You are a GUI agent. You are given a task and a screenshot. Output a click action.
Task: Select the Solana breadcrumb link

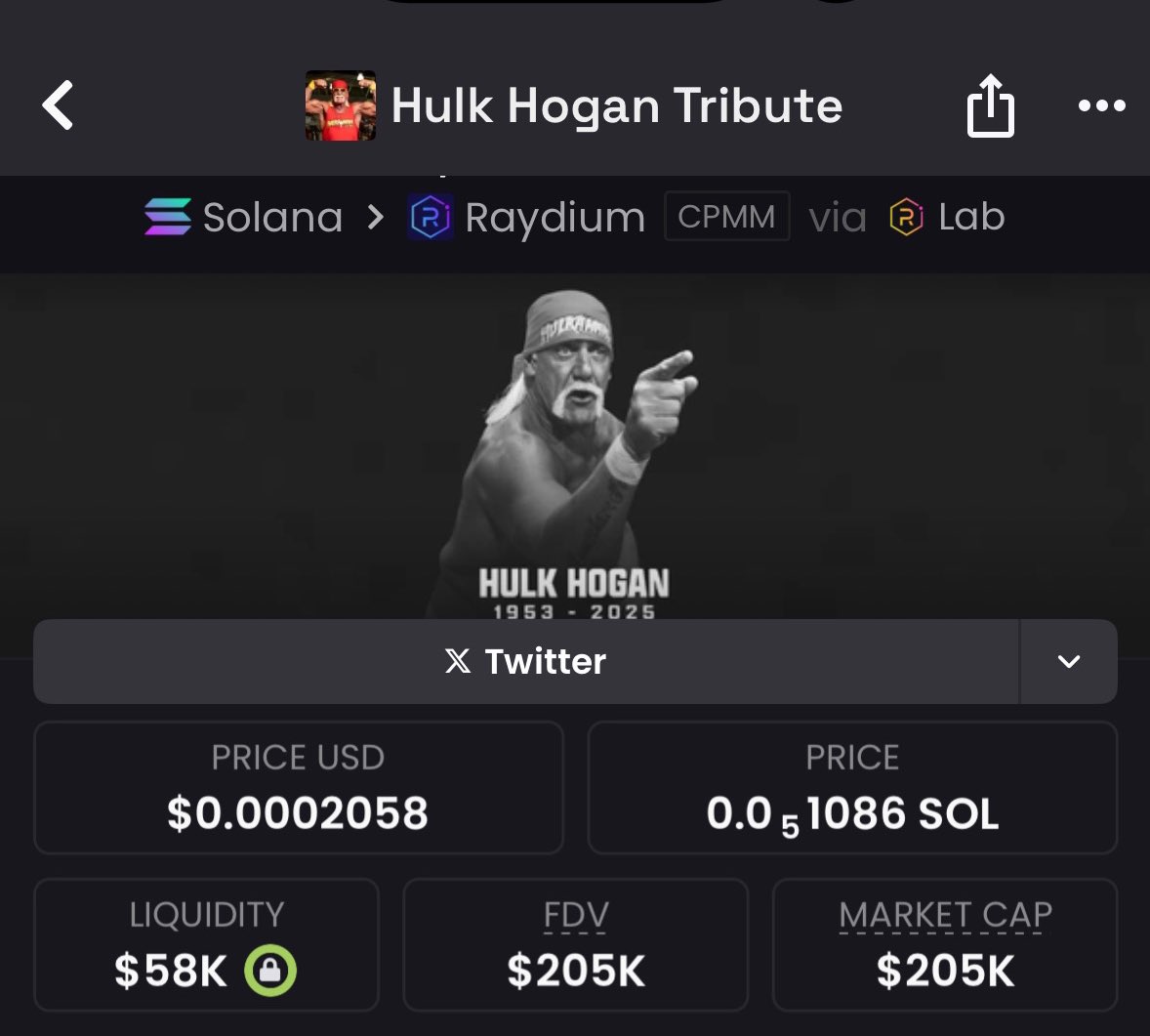point(243,217)
